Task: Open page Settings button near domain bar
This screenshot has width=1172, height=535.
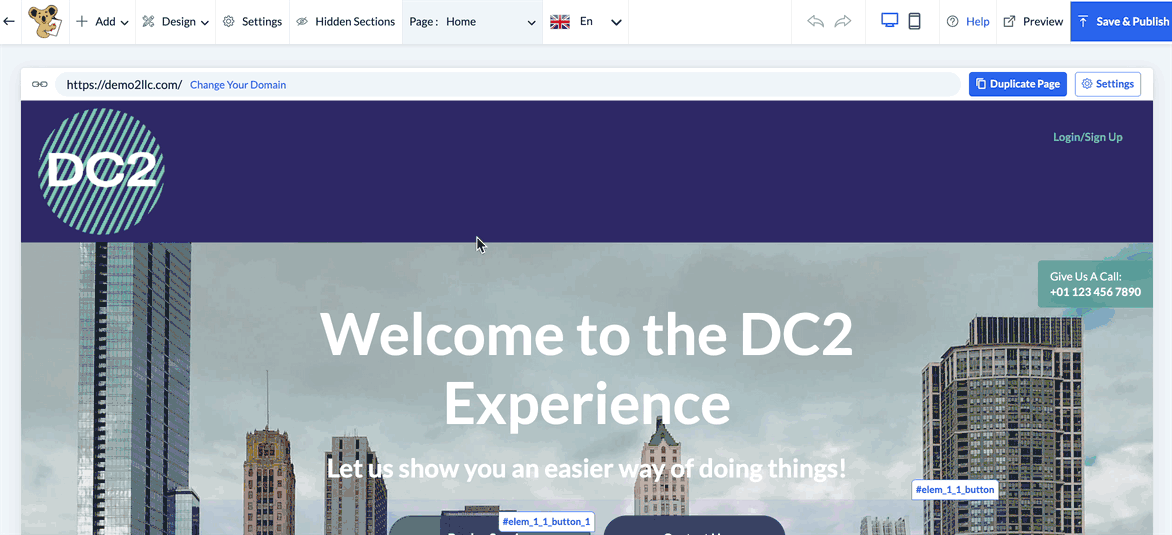Action: (1108, 84)
